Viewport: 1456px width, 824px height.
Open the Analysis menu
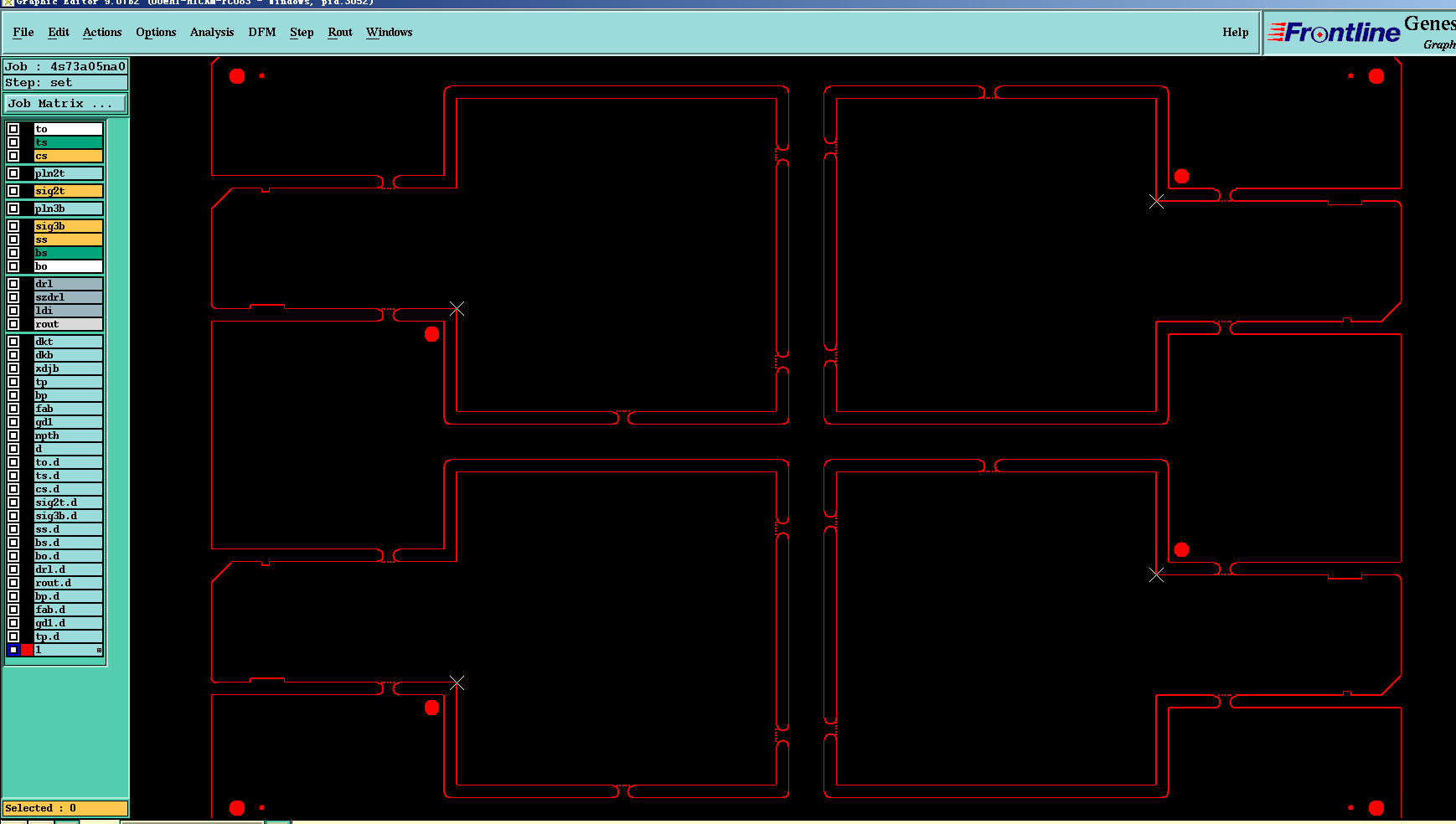(x=212, y=32)
